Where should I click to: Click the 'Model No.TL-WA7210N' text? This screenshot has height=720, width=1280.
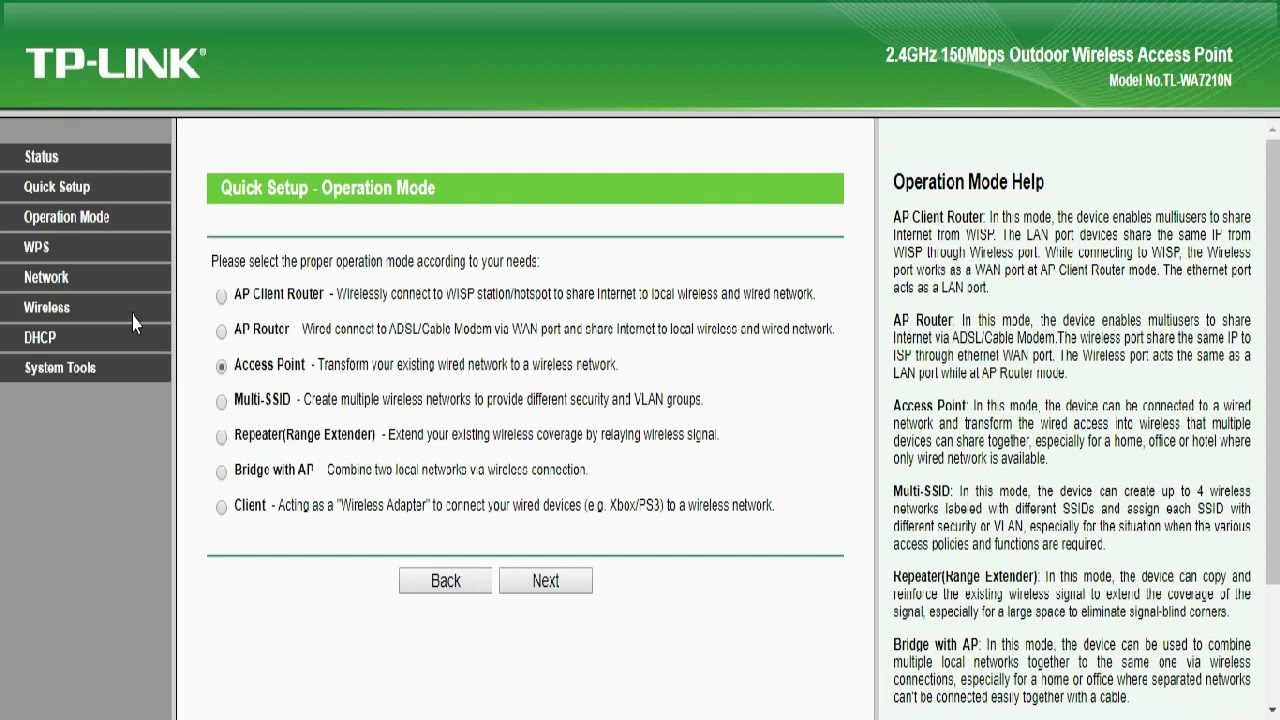[1170, 80]
